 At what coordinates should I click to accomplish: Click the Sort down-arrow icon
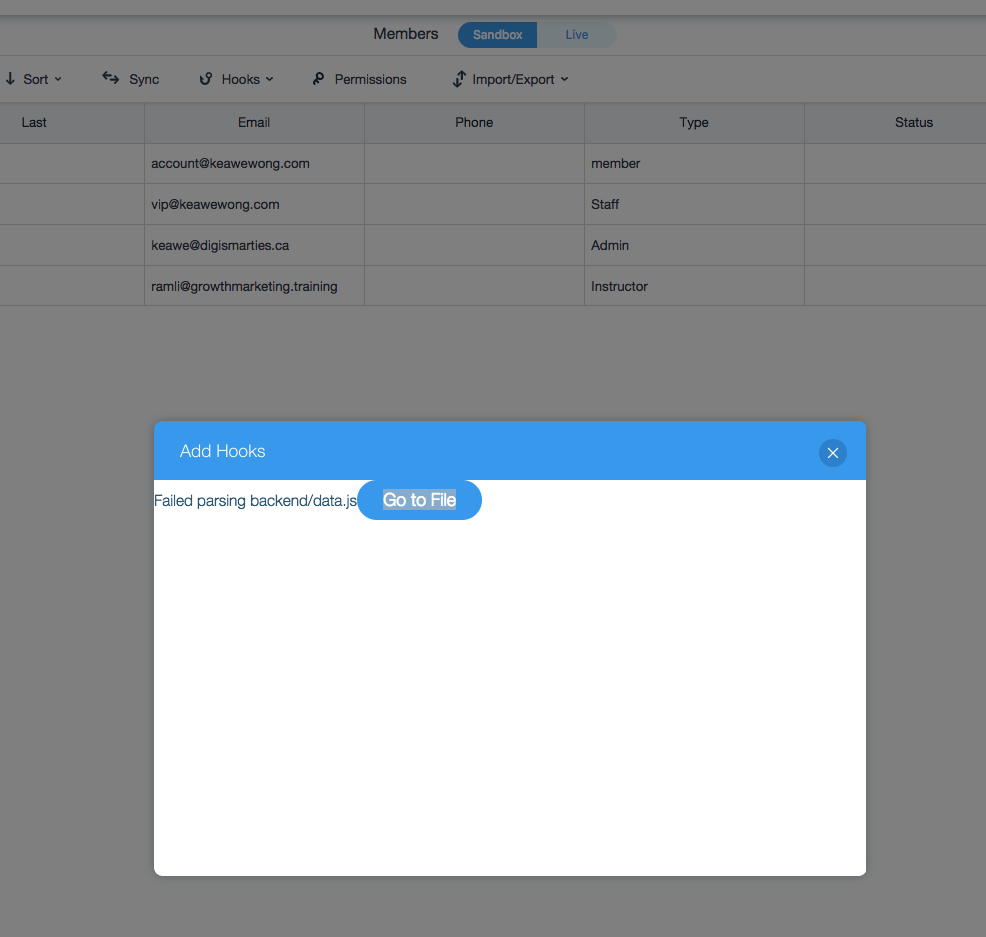coord(11,79)
